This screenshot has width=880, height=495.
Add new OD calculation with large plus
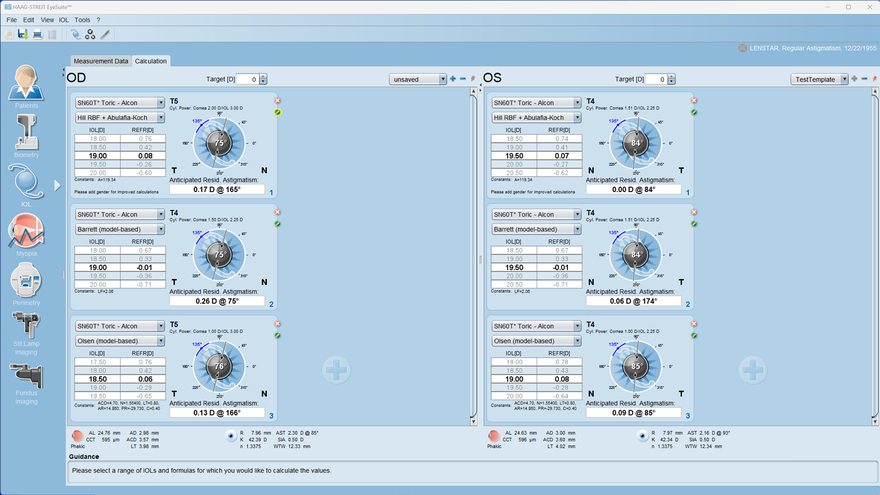tap(336, 370)
